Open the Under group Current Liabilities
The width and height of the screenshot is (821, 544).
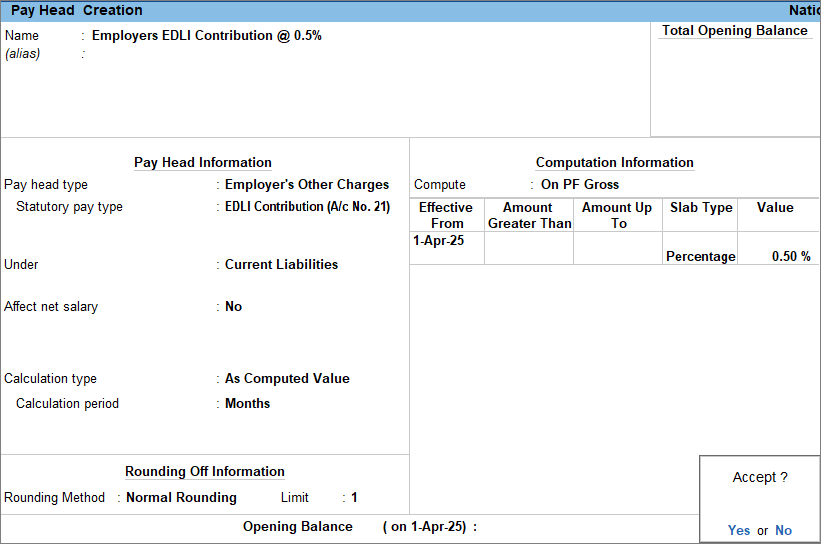point(281,265)
